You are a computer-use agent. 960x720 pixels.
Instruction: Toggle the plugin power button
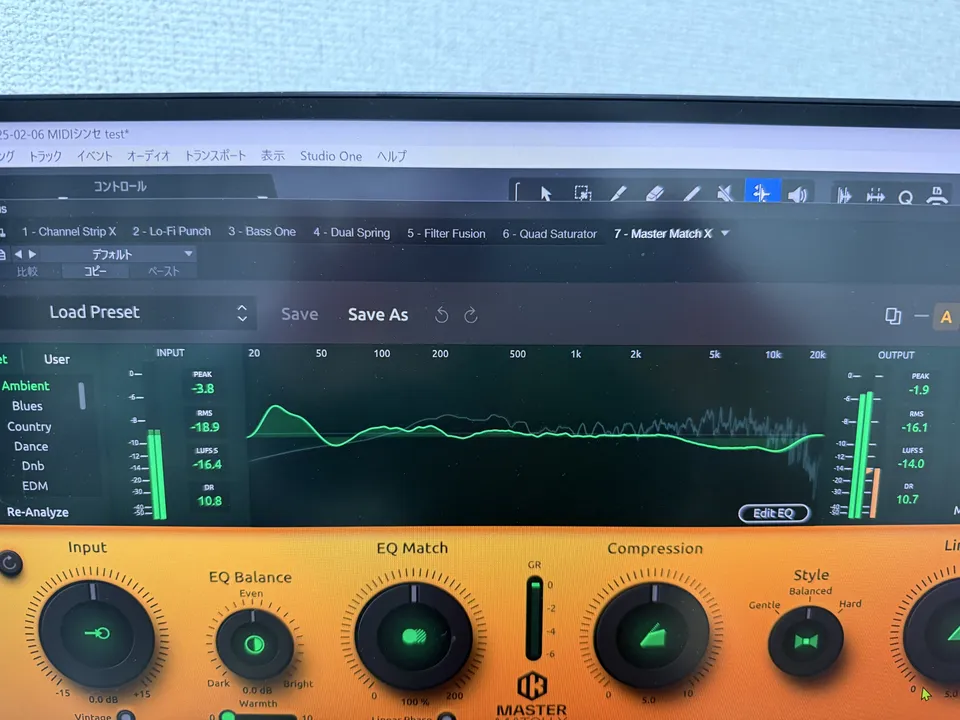tap(10, 563)
